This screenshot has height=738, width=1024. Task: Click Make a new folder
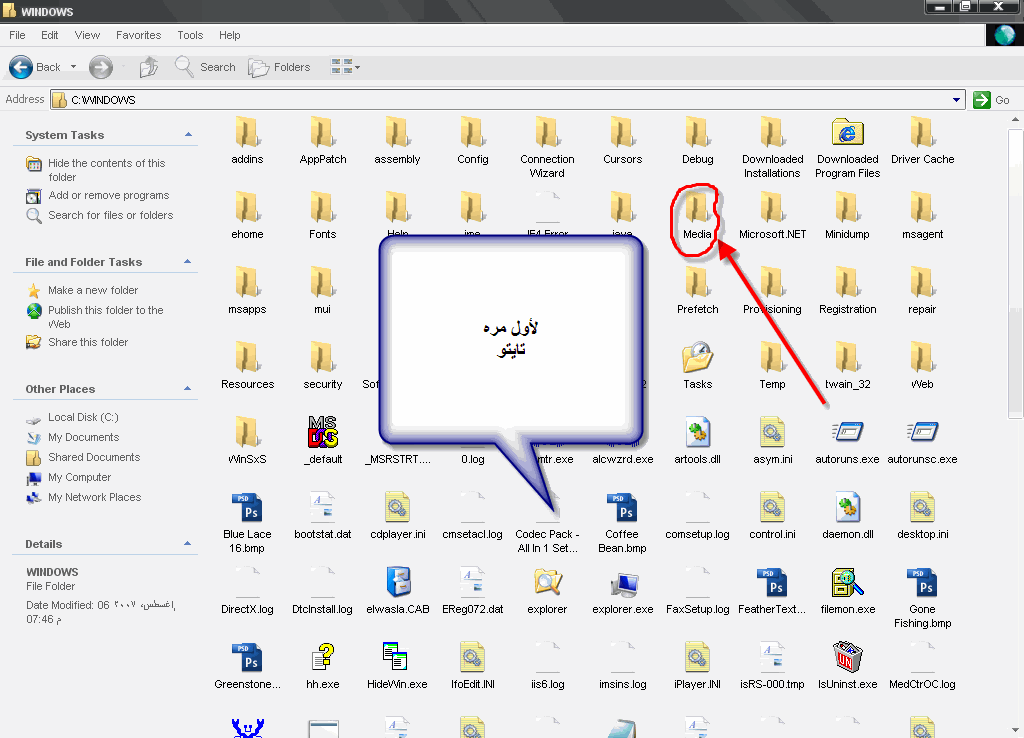[x=93, y=290]
